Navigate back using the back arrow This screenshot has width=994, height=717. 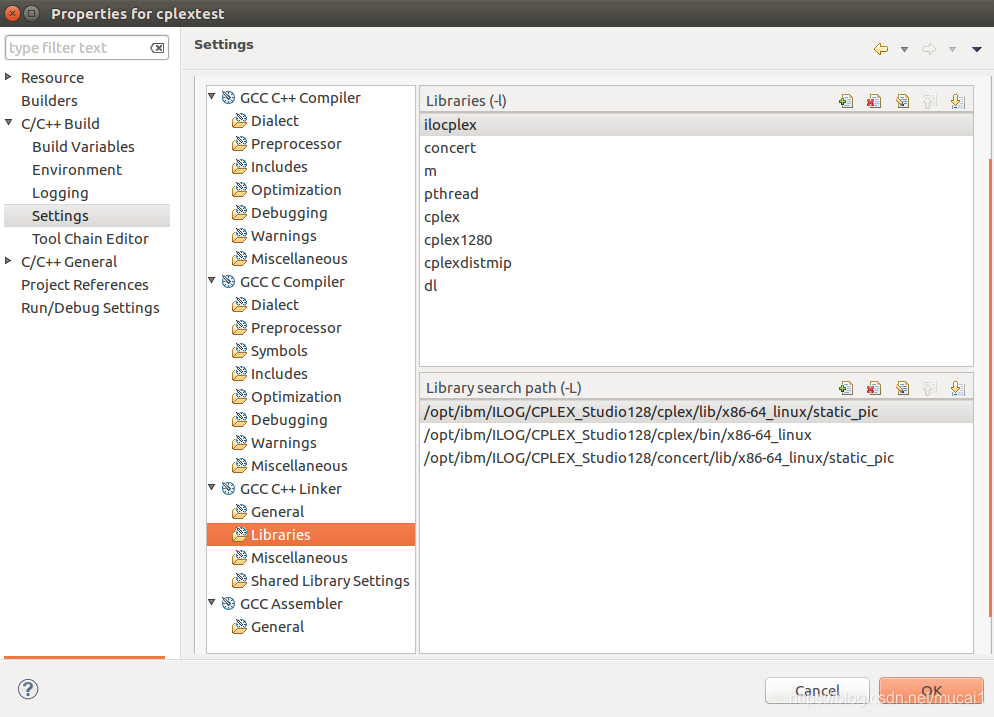click(x=880, y=48)
